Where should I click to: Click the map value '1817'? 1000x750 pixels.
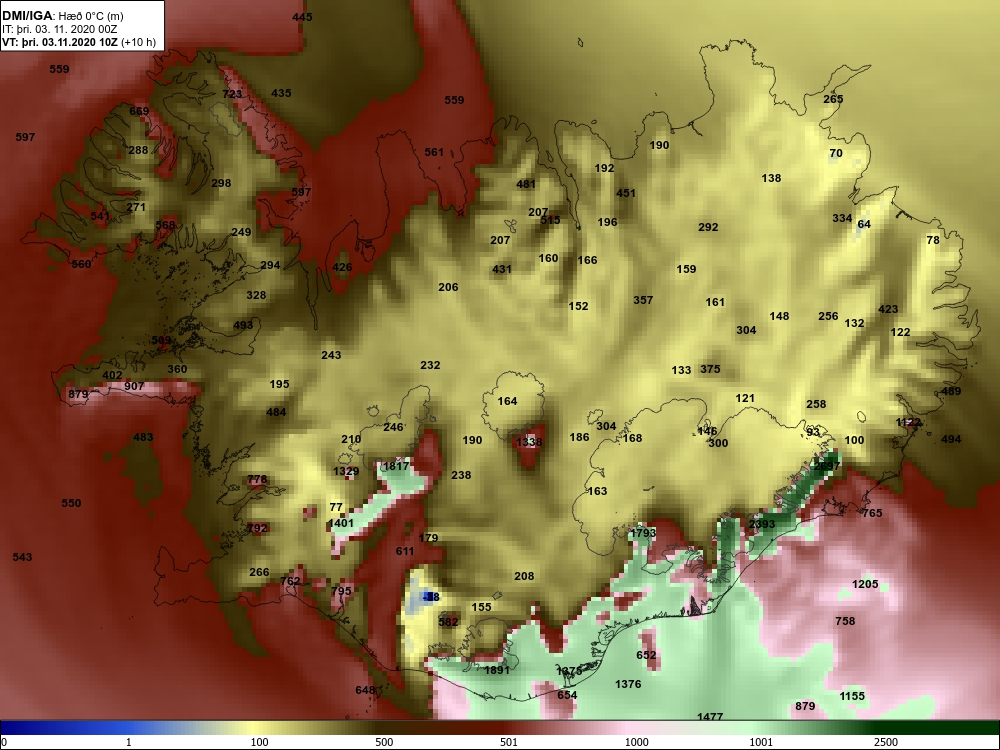pyautogui.click(x=395, y=466)
